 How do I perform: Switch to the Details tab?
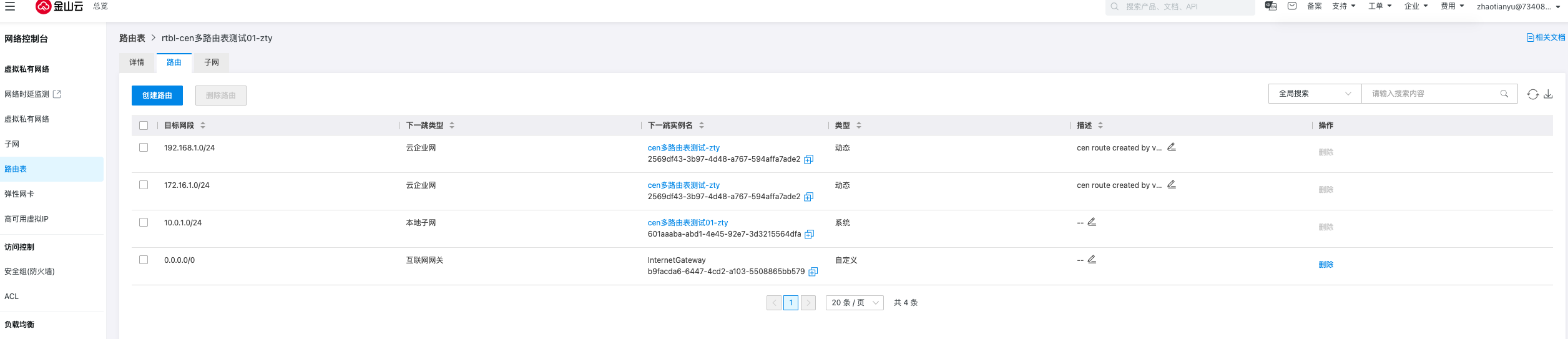point(137,62)
